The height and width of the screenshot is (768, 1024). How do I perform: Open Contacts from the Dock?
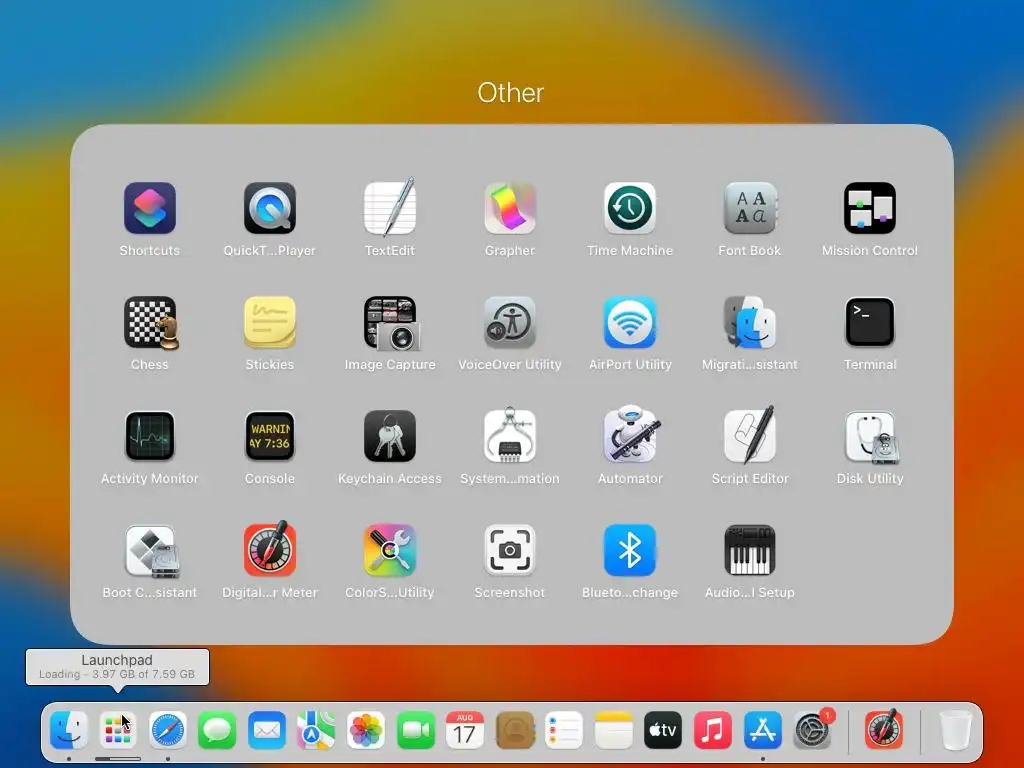(515, 730)
